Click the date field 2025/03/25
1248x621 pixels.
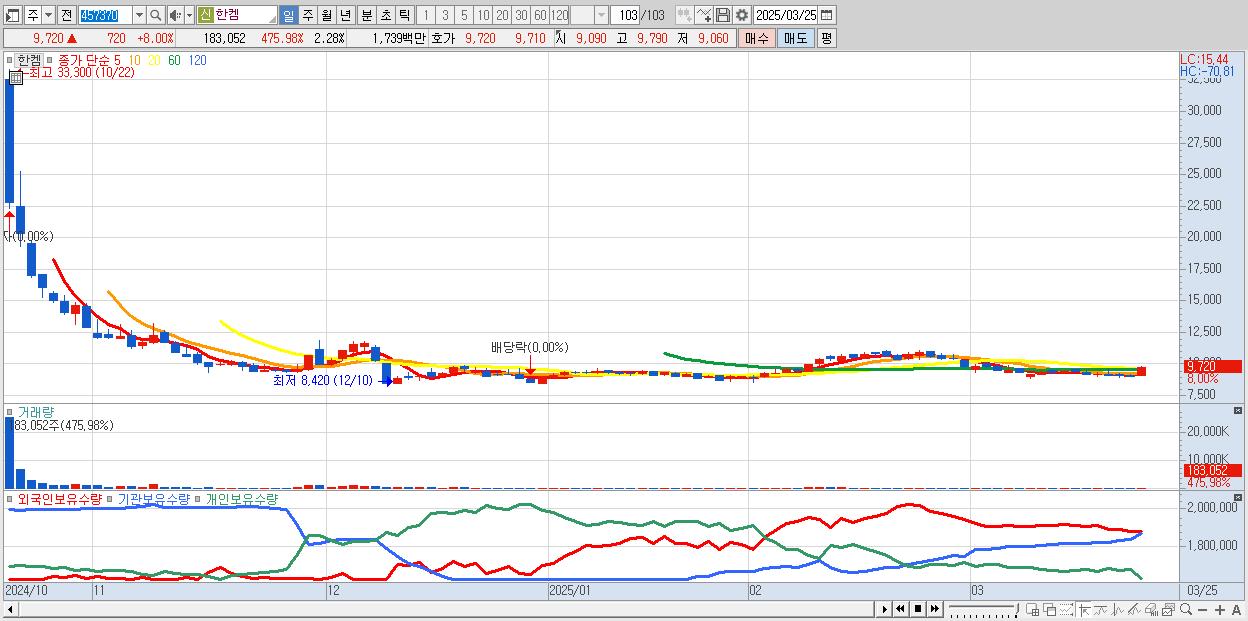(x=786, y=15)
